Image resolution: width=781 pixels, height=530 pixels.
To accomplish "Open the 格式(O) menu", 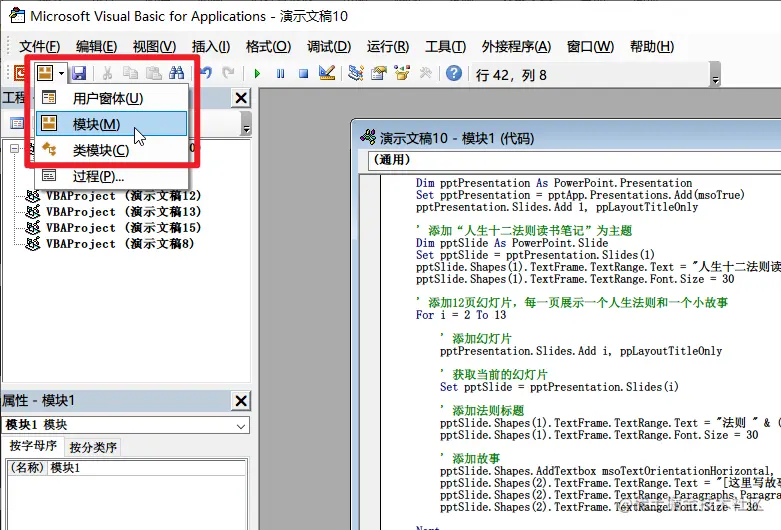I will [x=268, y=46].
